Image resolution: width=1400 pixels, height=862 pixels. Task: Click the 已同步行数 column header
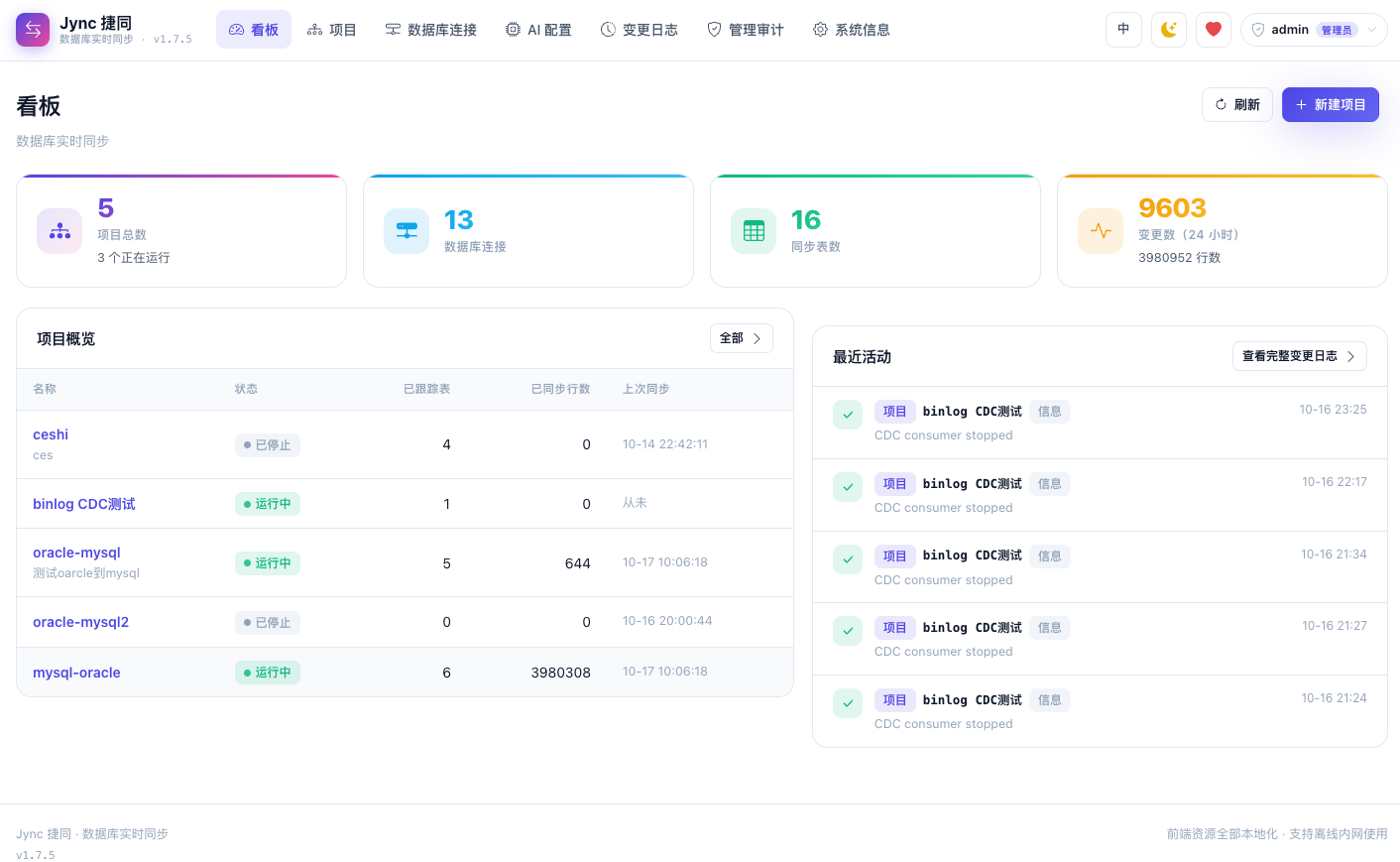[561, 389]
